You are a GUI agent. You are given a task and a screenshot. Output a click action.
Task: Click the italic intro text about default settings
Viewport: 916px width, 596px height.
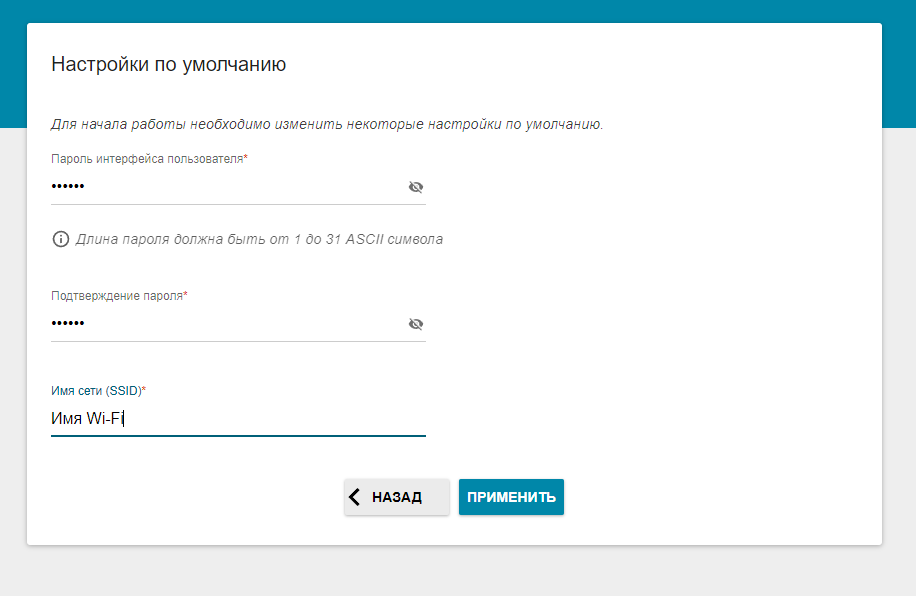click(327, 125)
